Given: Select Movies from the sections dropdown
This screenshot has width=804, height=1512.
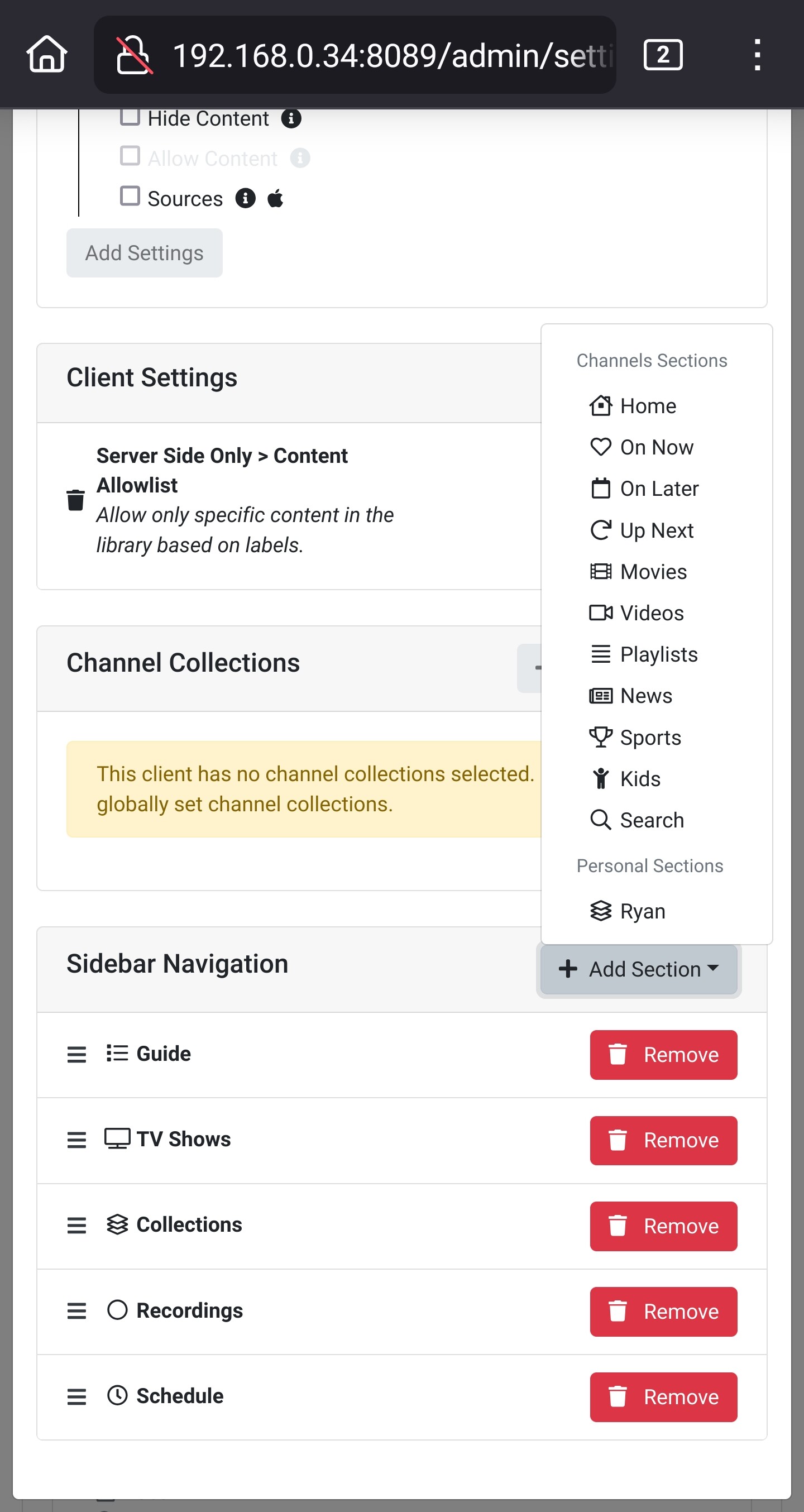Looking at the screenshot, I should click(x=653, y=572).
